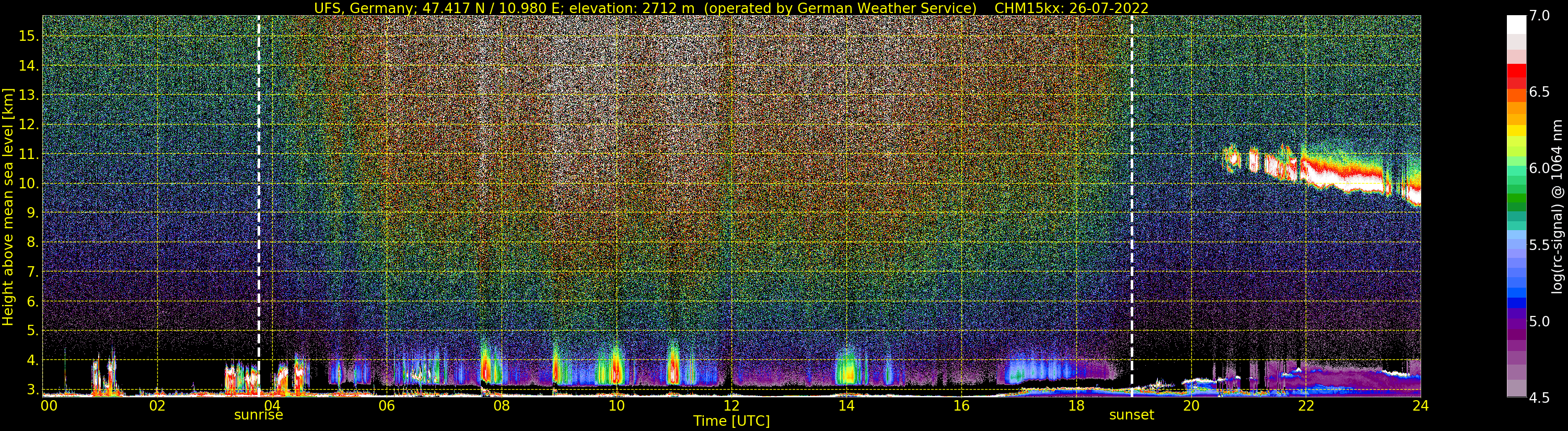Image resolution: width=1568 pixels, height=431 pixels.
Task: Click the "sunset" label below the time axis
Action: [1132, 415]
